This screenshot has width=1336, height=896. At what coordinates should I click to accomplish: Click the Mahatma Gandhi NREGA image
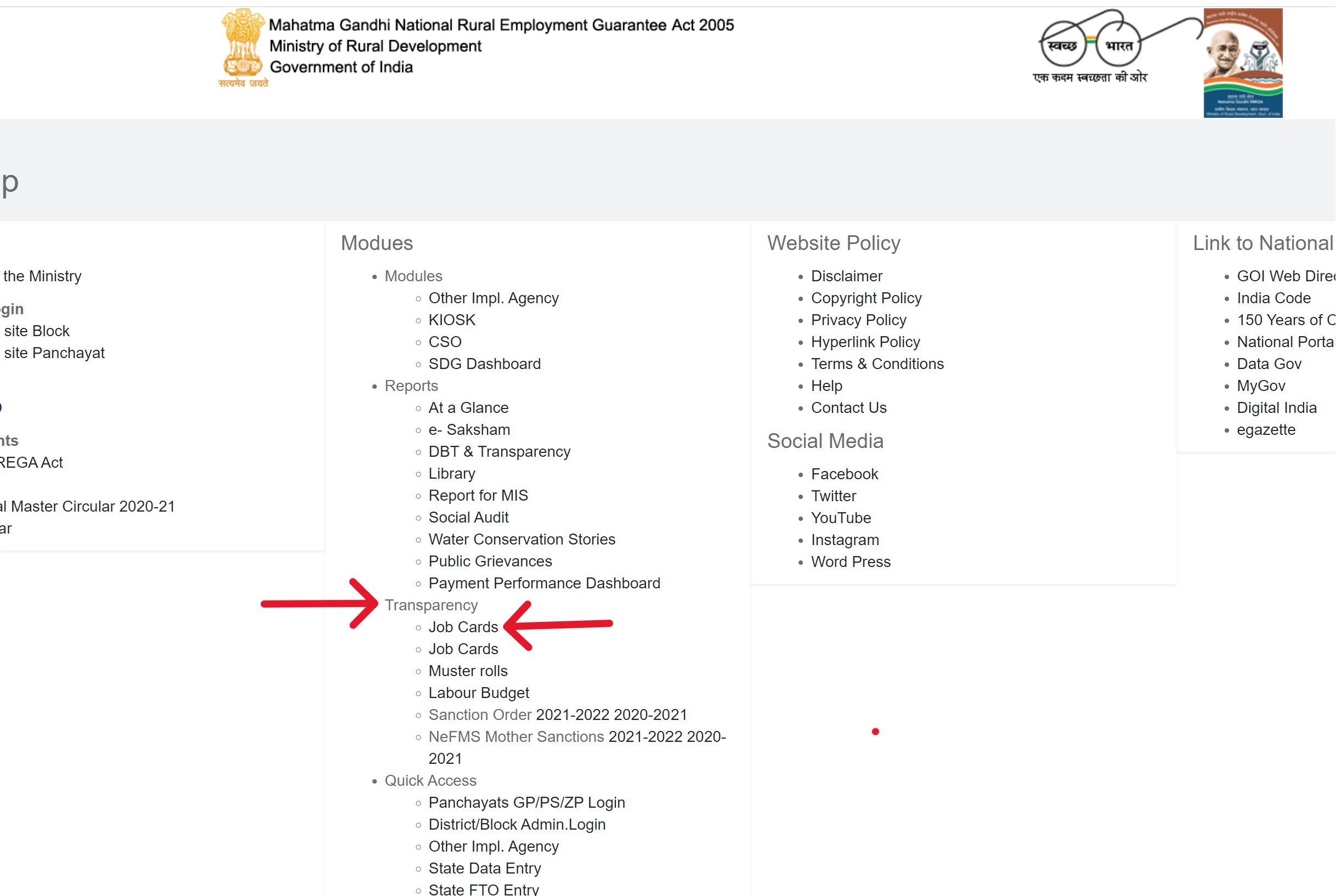(x=1242, y=63)
